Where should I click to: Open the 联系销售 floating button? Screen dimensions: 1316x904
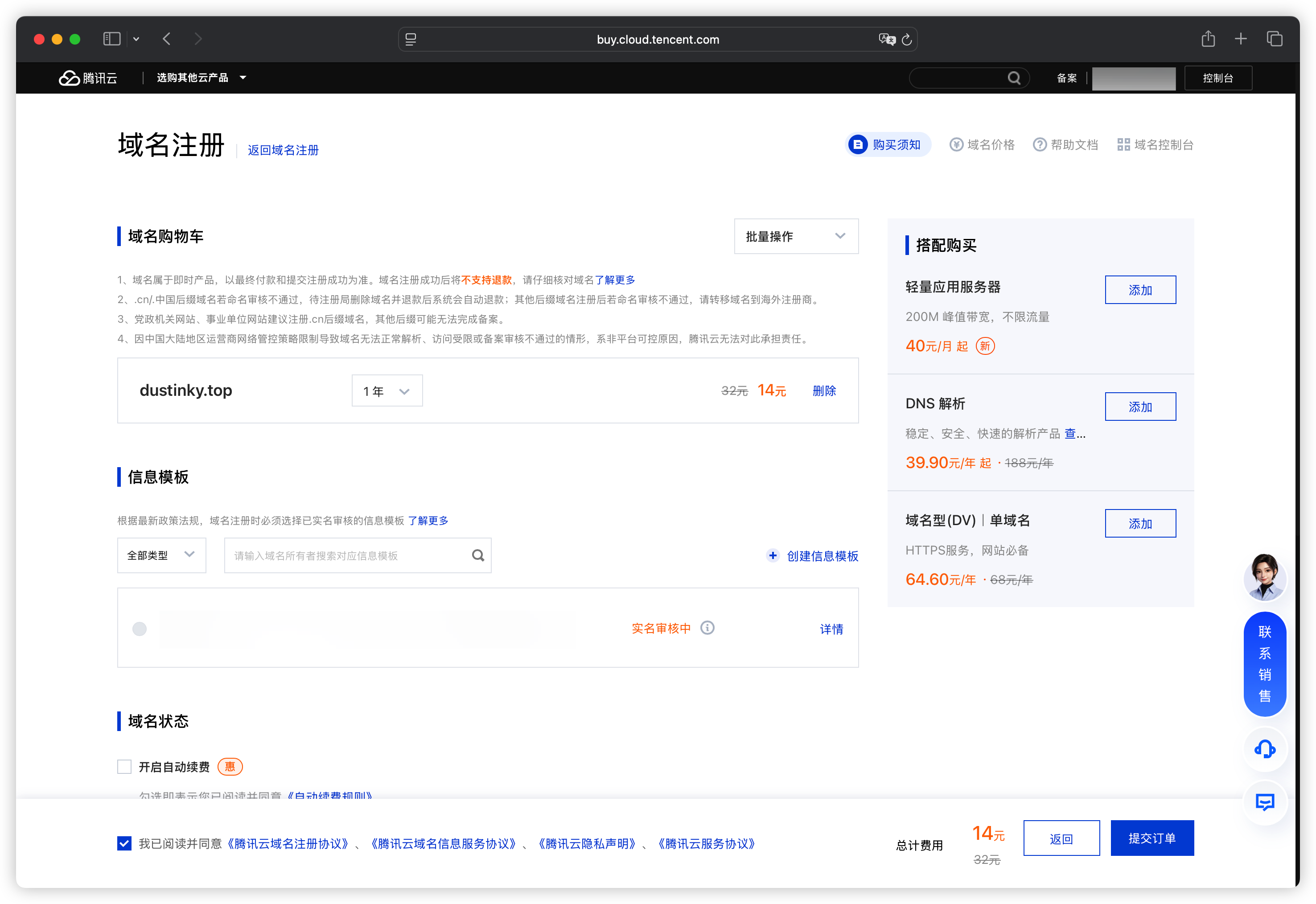pos(1264,664)
